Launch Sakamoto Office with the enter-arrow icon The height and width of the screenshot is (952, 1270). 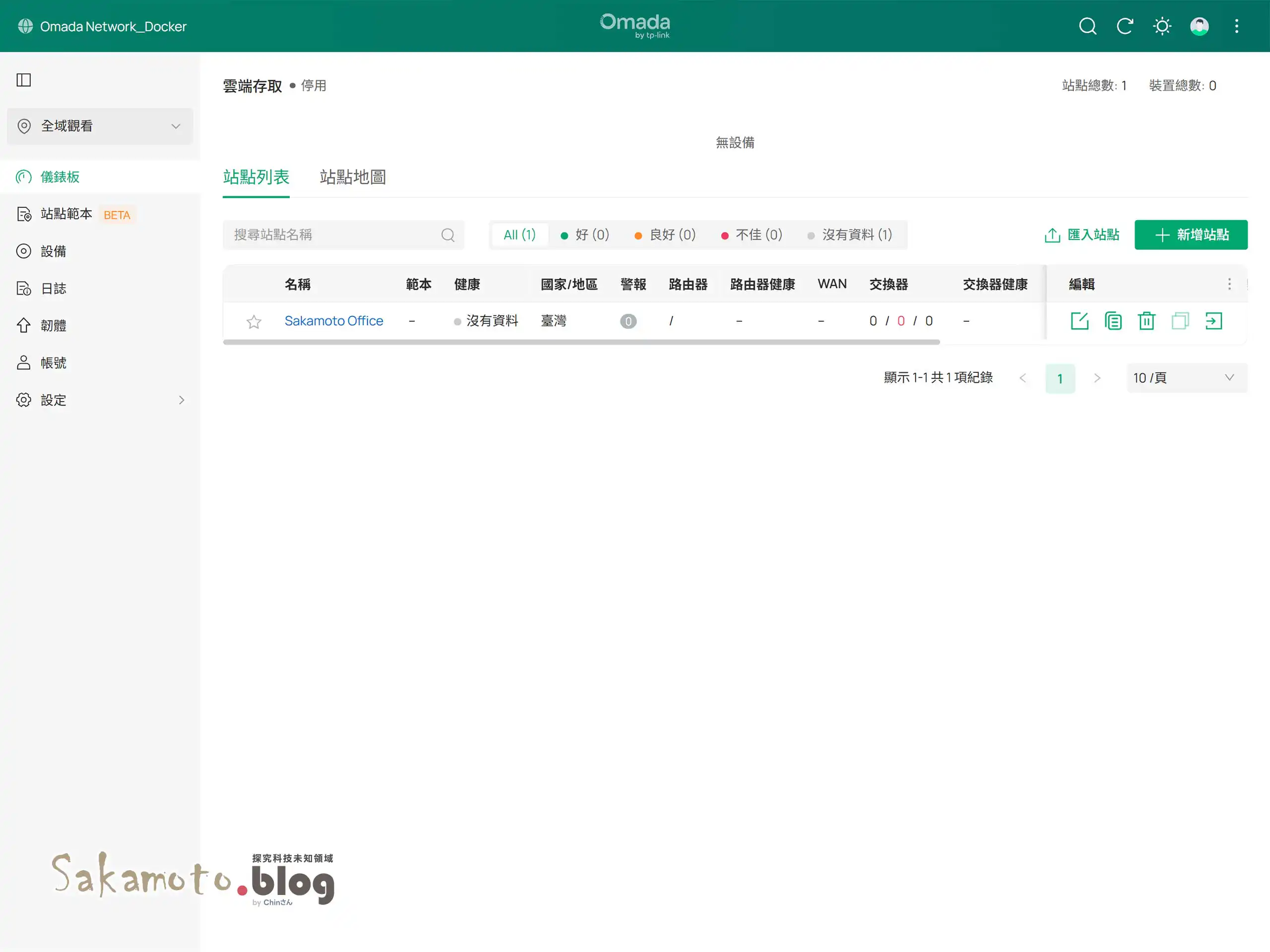pyautogui.click(x=1213, y=321)
